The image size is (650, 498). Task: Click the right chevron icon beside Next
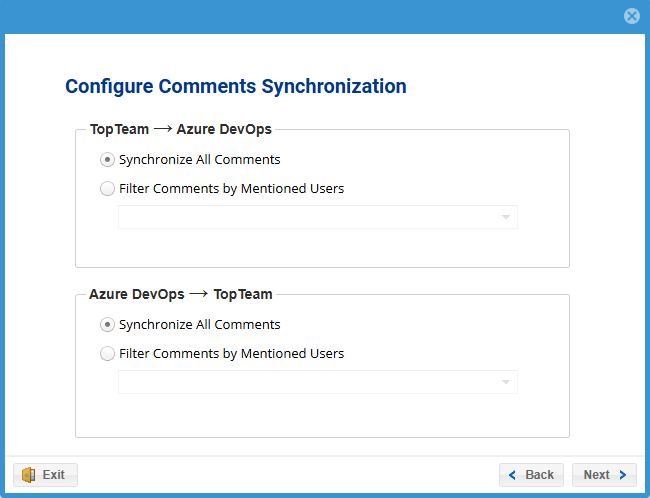click(x=622, y=475)
